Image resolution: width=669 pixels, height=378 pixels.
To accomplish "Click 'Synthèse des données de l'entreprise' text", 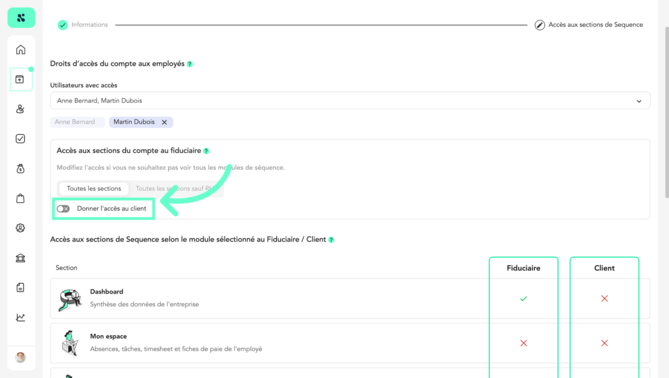I will tap(144, 305).
